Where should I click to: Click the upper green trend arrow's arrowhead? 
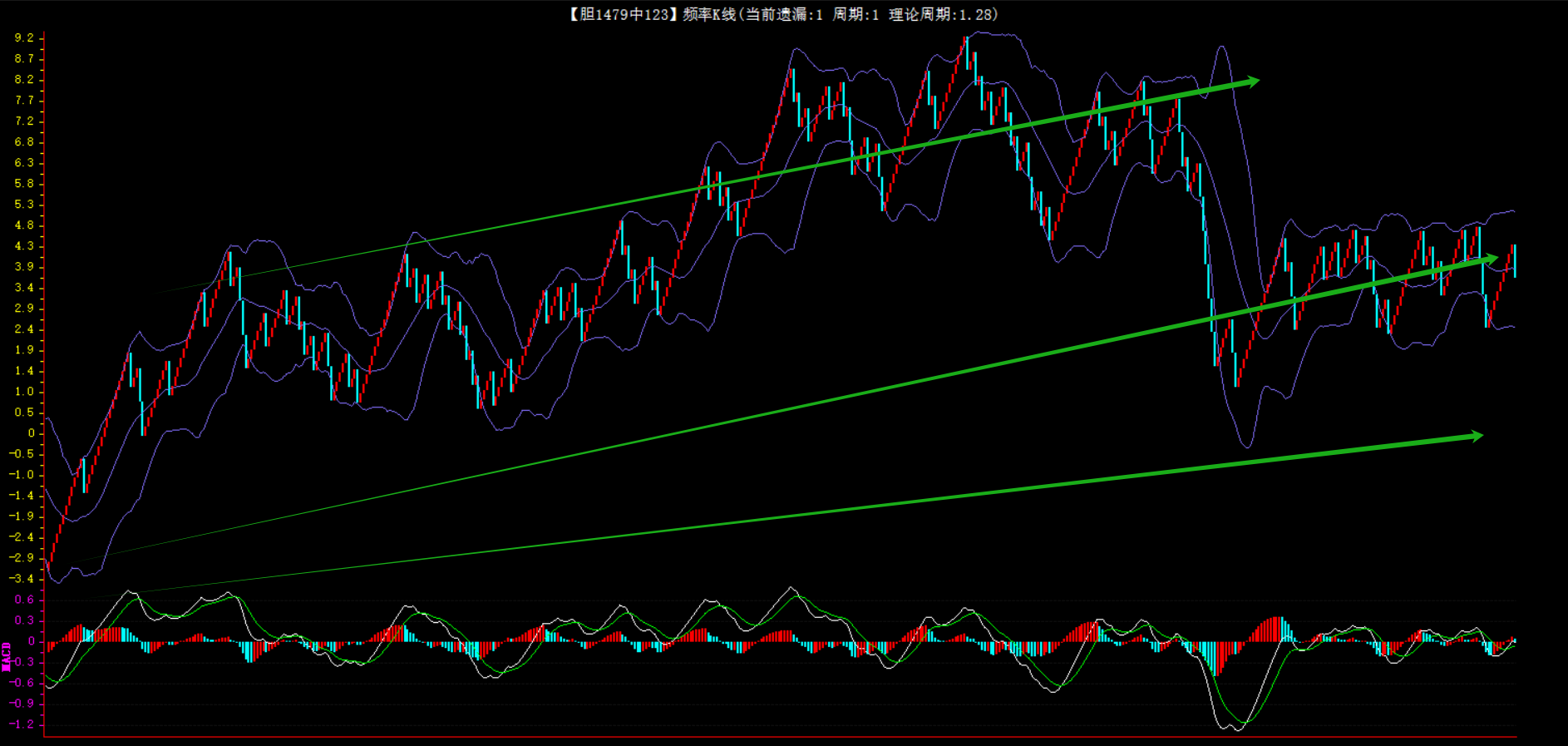(1251, 82)
